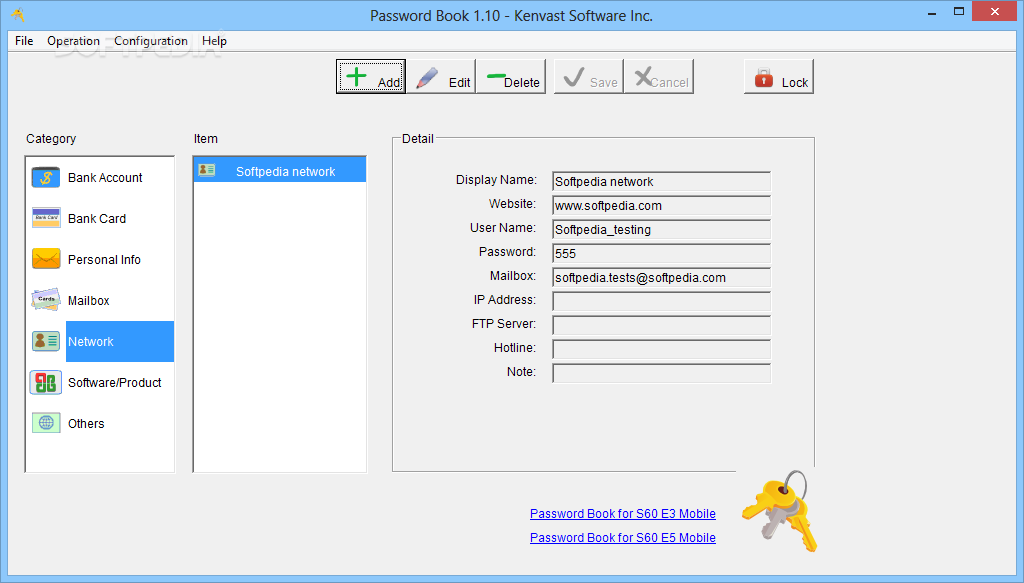Open the Configuration menu
This screenshot has width=1024, height=583.
[x=151, y=40]
